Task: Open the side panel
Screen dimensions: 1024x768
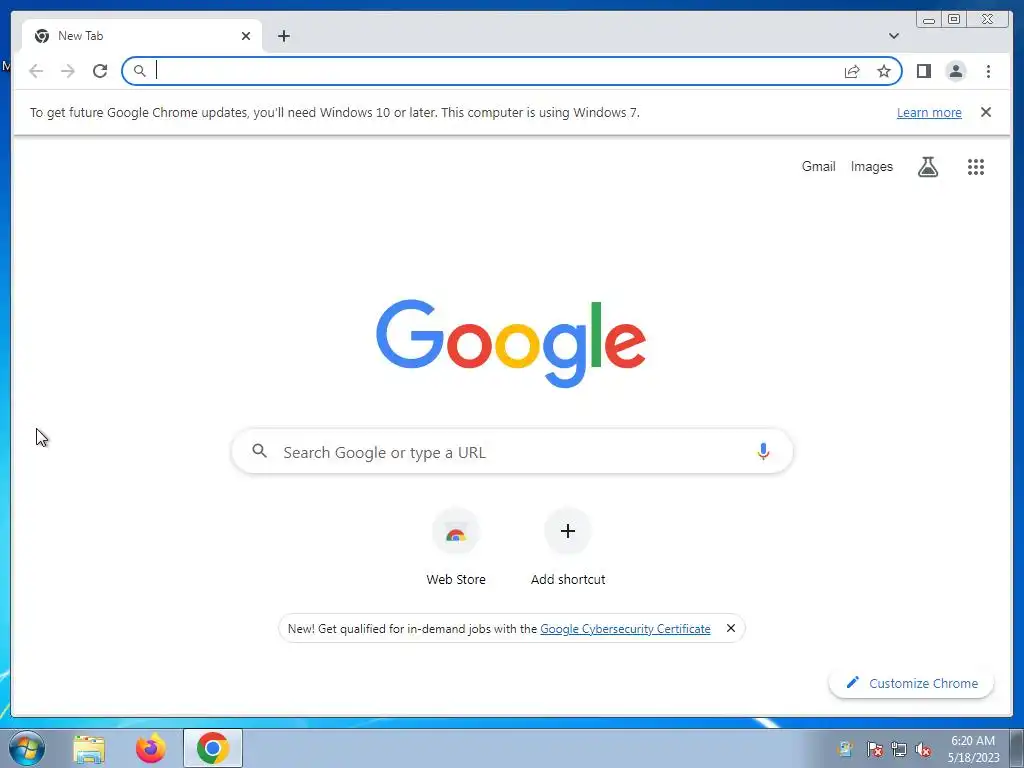Action: 923,71
